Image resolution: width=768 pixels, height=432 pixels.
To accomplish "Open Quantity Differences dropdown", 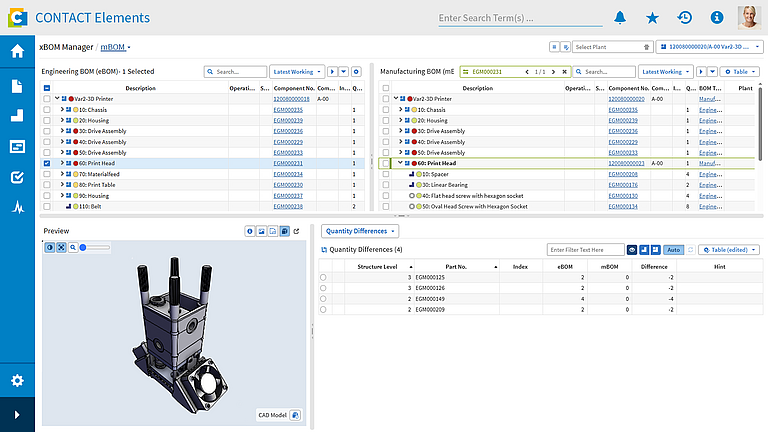I will pyautogui.click(x=360, y=231).
